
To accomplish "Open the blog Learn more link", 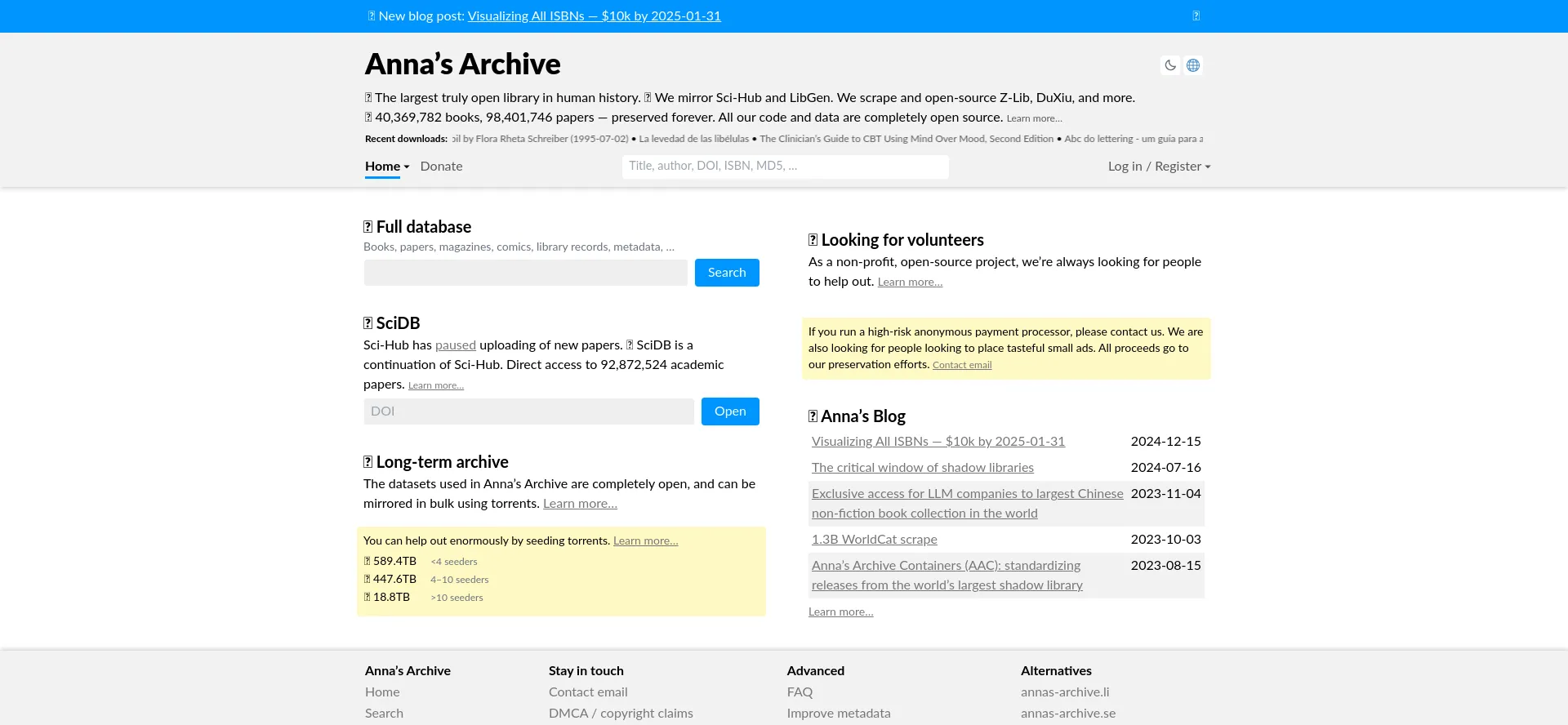I will coord(840,612).
